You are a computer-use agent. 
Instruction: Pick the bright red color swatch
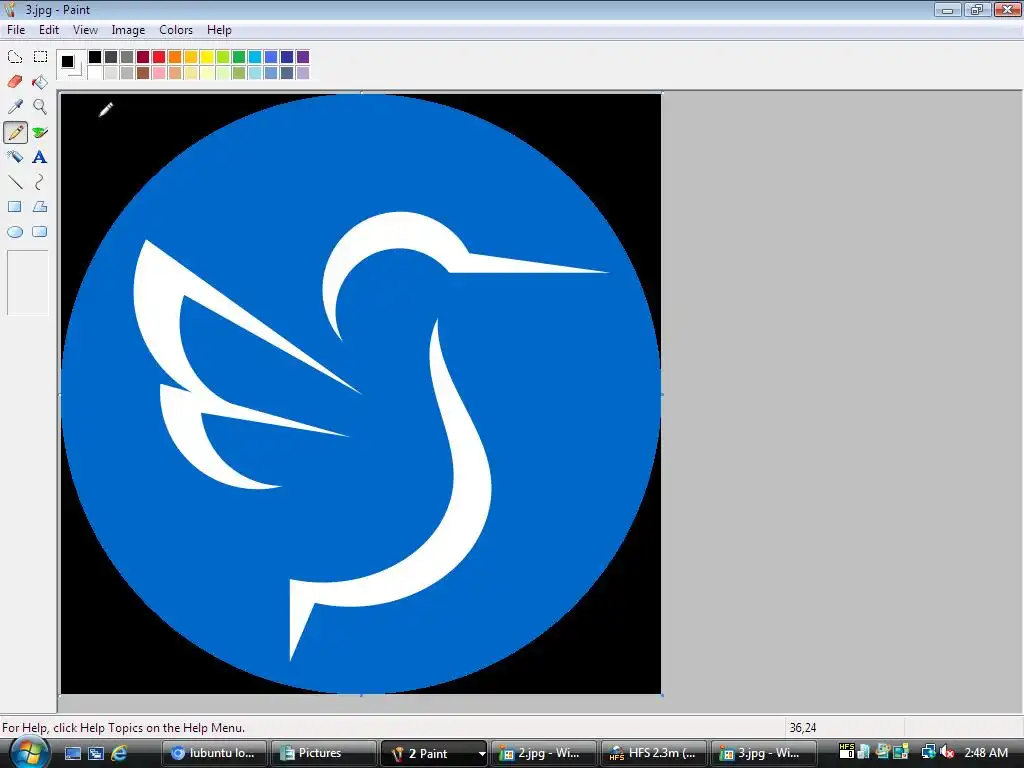click(x=159, y=57)
